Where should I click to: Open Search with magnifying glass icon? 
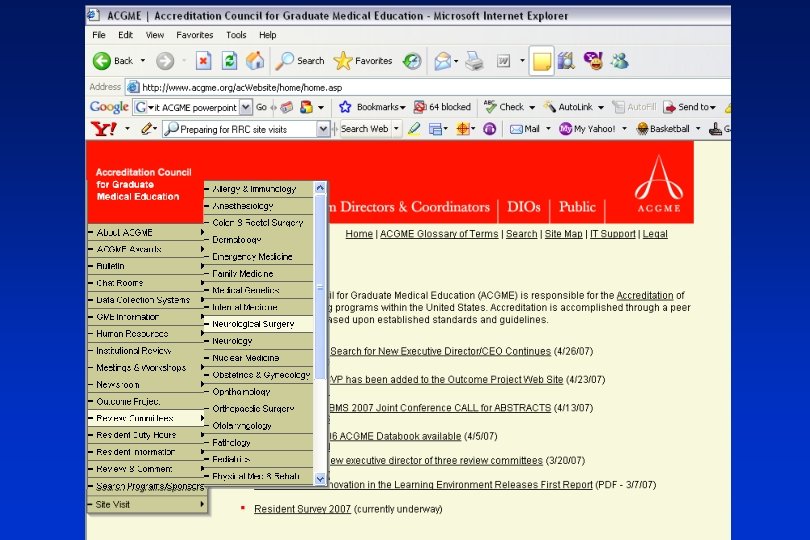[300, 61]
